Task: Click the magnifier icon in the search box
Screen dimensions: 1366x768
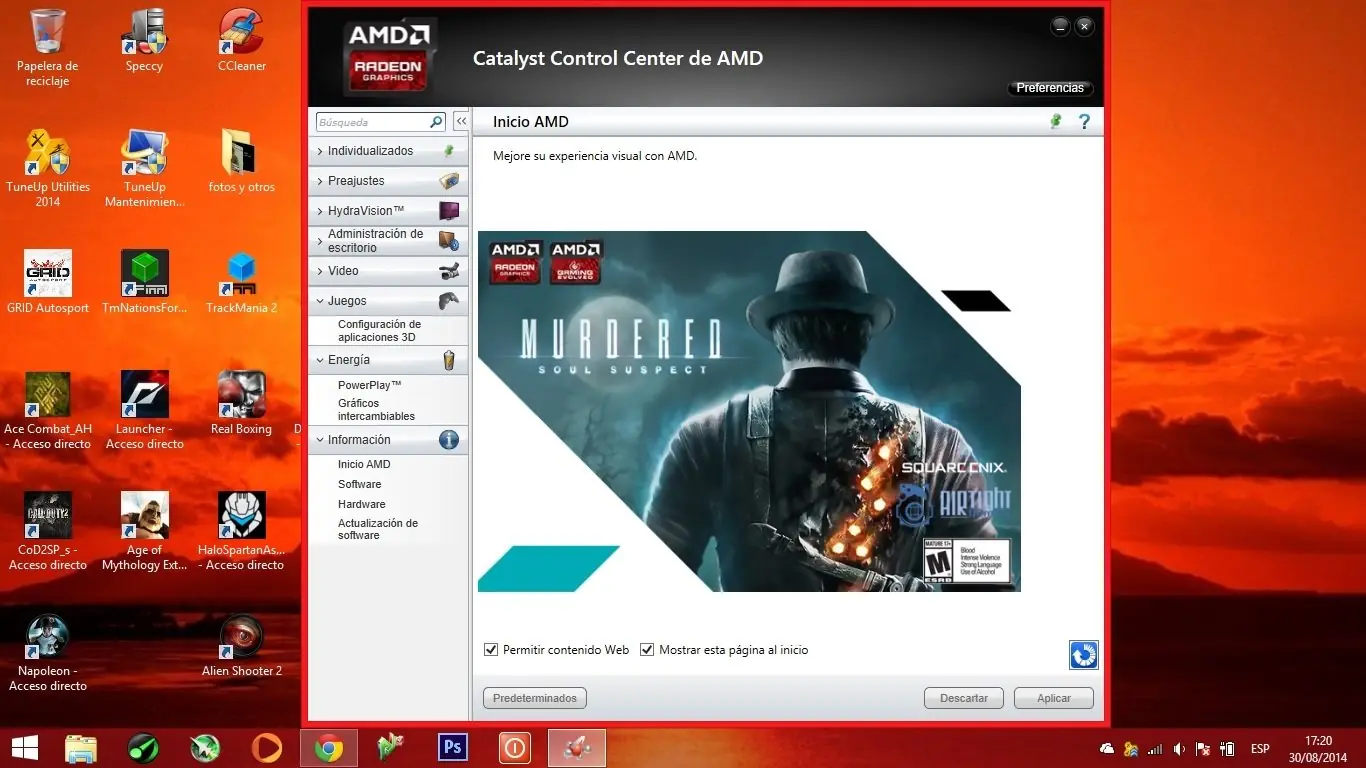Action: [436, 122]
